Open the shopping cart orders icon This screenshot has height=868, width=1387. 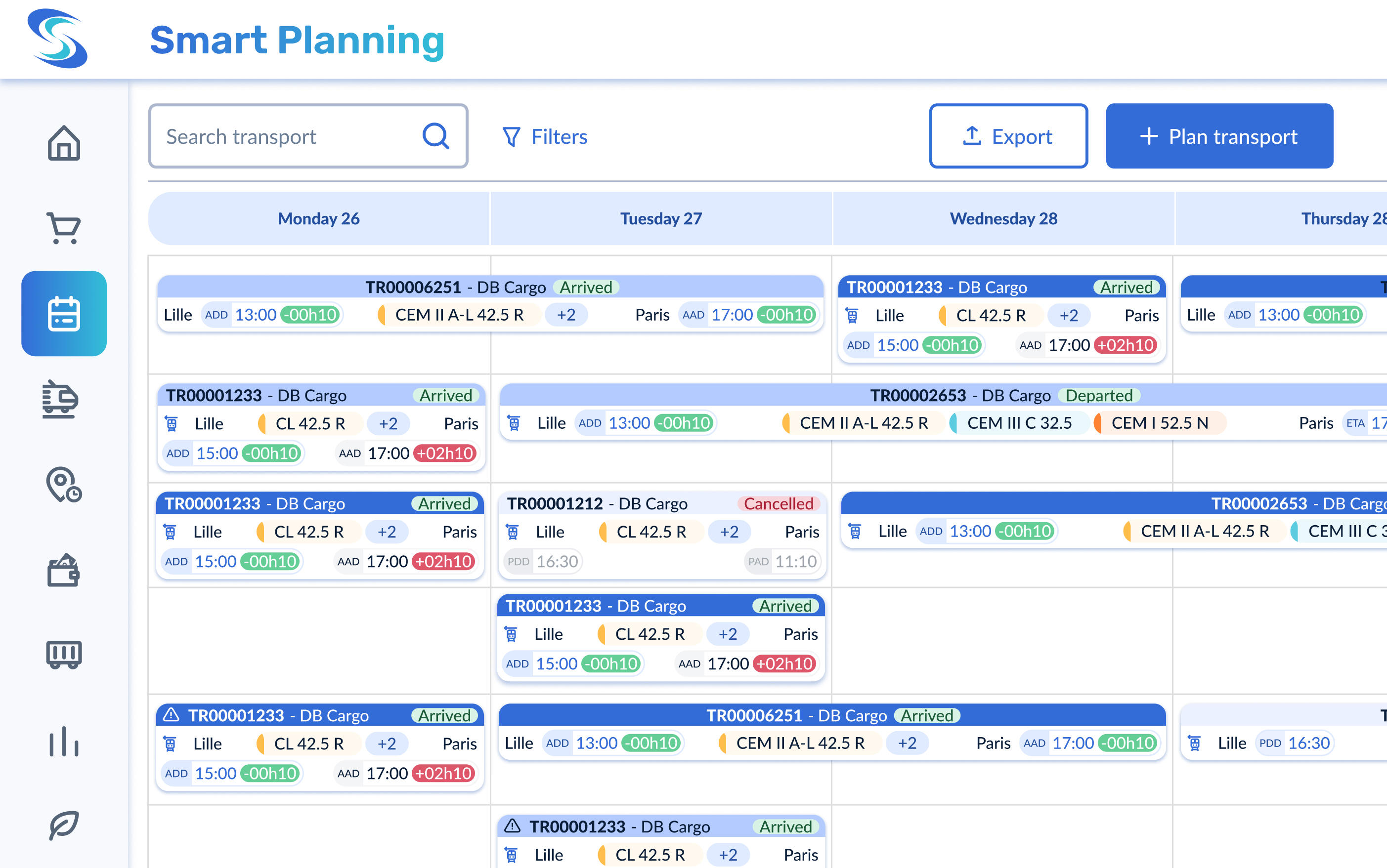pos(64,228)
